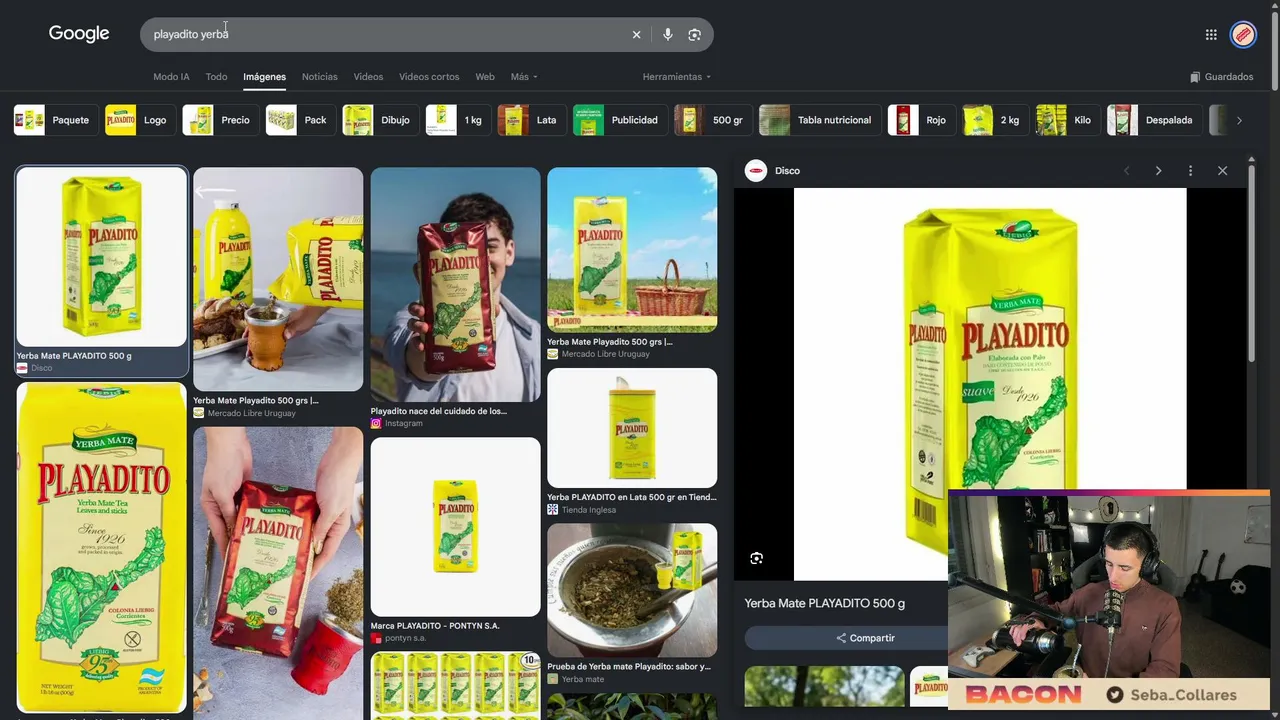1280x720 pixels.
Task: Open the Playadito pouring into mate image
Action: point(278,279)
